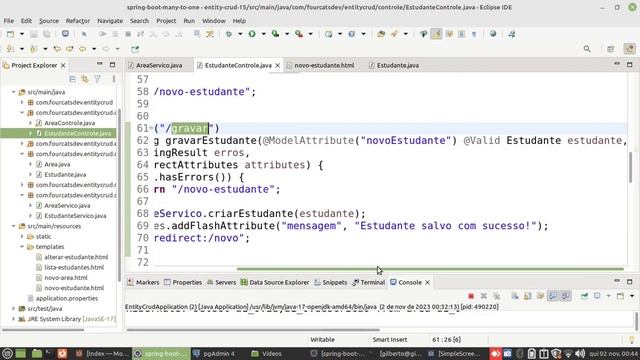This screenshot has height=360, width=640.
Task: Click the volume icon in system tray
Action: pyautogui.click(x=580, y=353)
